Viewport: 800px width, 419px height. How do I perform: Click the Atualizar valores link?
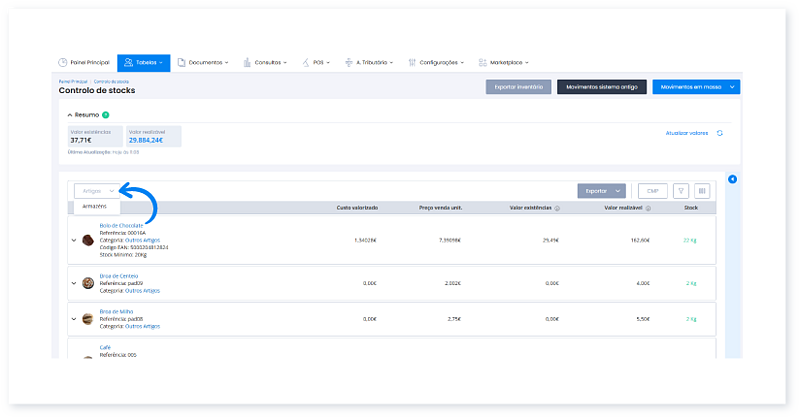[686, 132]
